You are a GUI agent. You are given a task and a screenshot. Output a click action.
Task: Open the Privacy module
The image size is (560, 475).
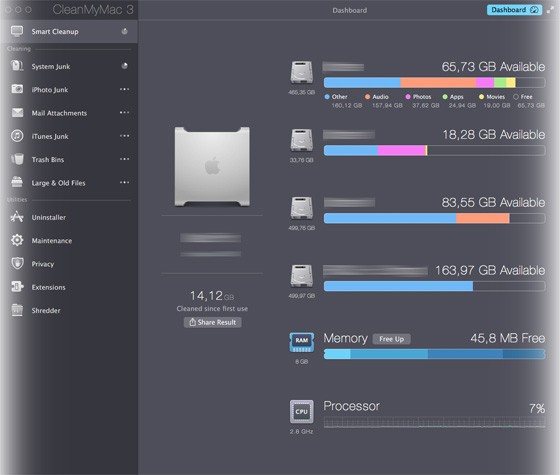(69, 264)
